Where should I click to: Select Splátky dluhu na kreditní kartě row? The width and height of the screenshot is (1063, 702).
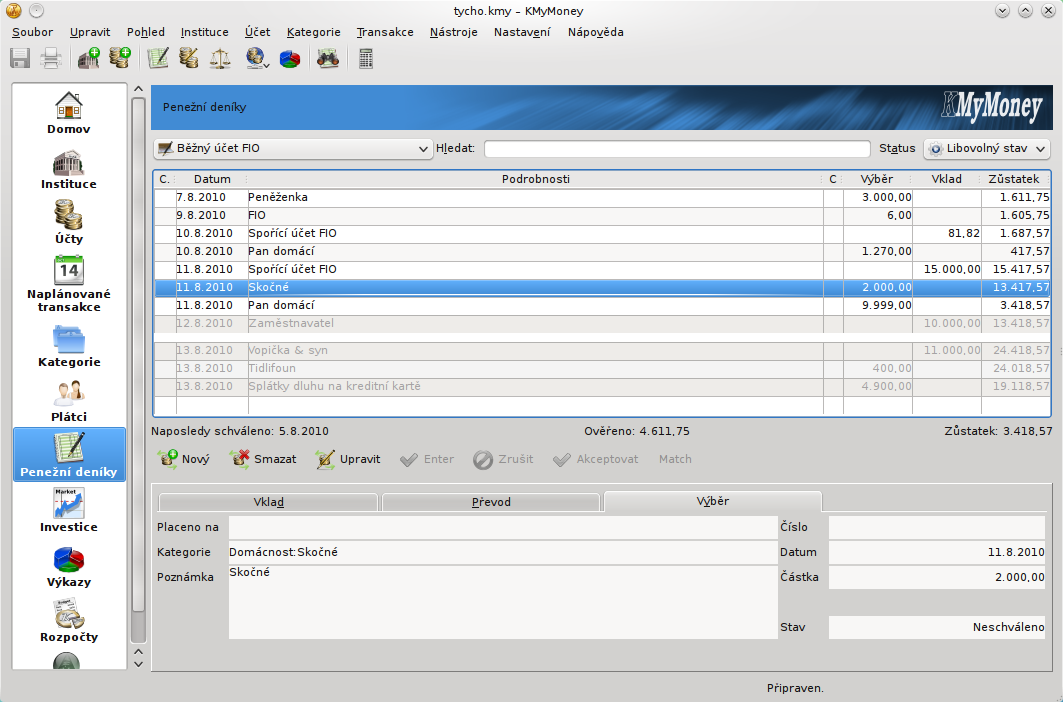(x=602, y=387)
